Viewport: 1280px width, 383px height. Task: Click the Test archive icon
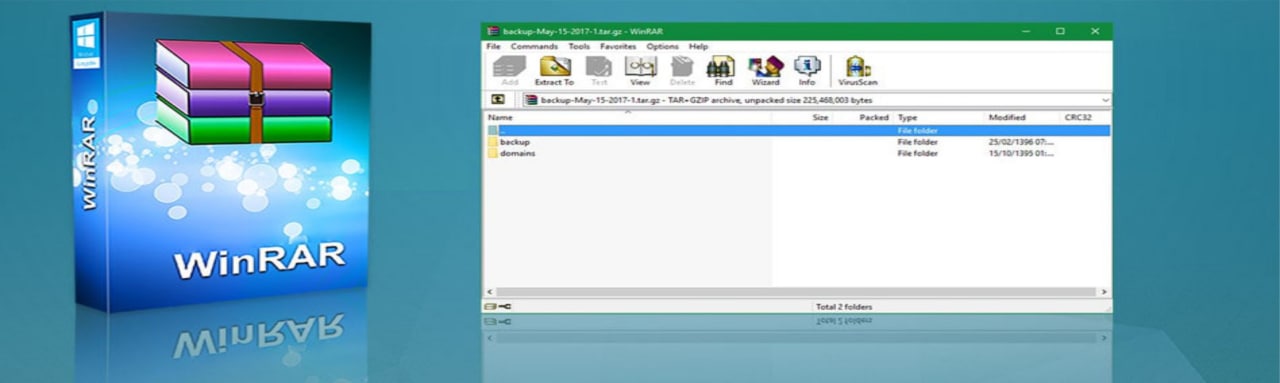pyautogui.click(x=599, y=70)
